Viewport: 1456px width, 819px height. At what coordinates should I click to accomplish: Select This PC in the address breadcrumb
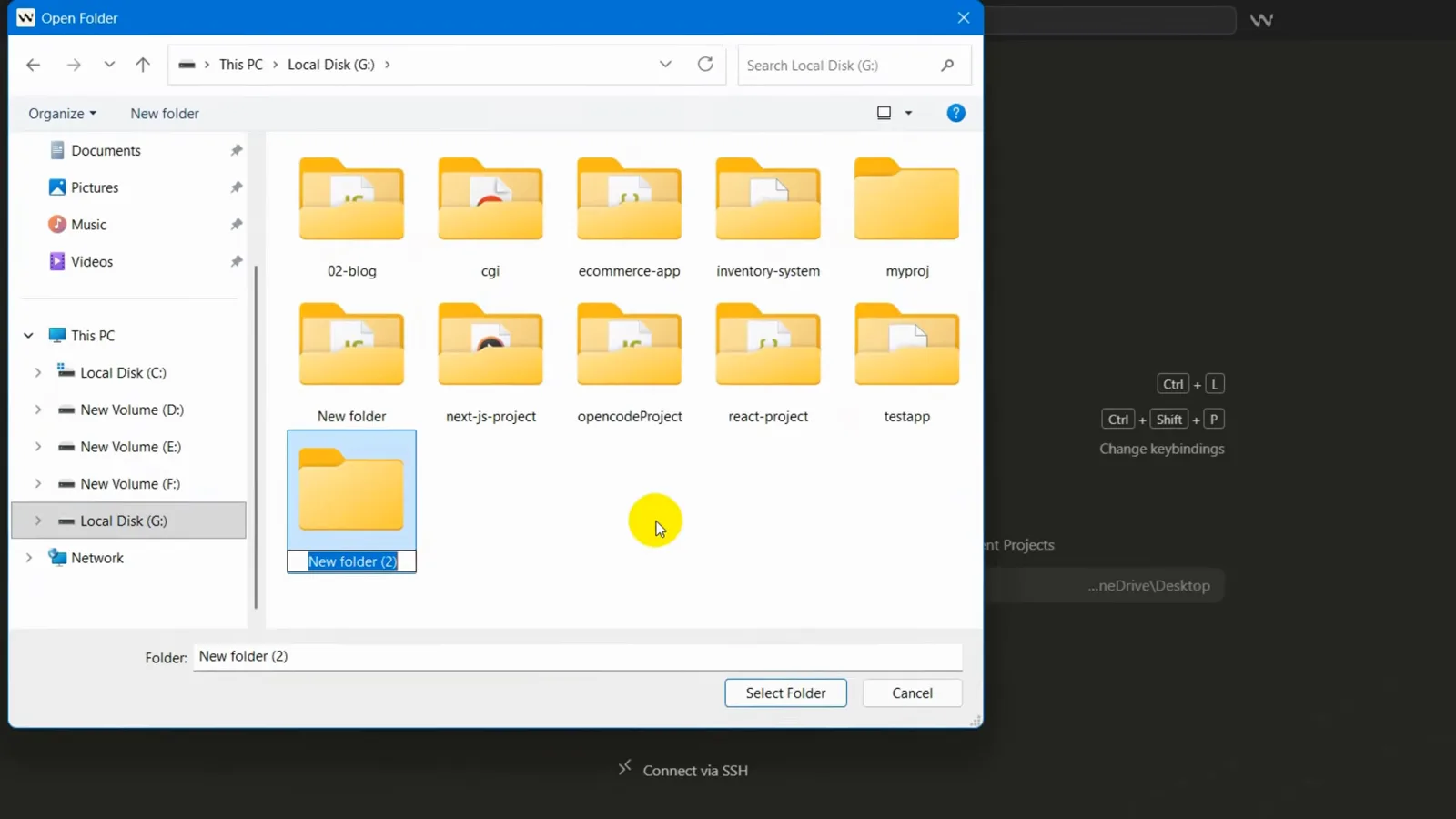click(241, 65)
